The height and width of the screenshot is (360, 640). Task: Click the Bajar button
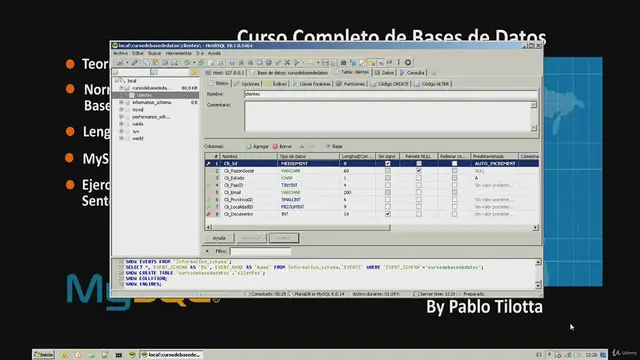[334, 146]
